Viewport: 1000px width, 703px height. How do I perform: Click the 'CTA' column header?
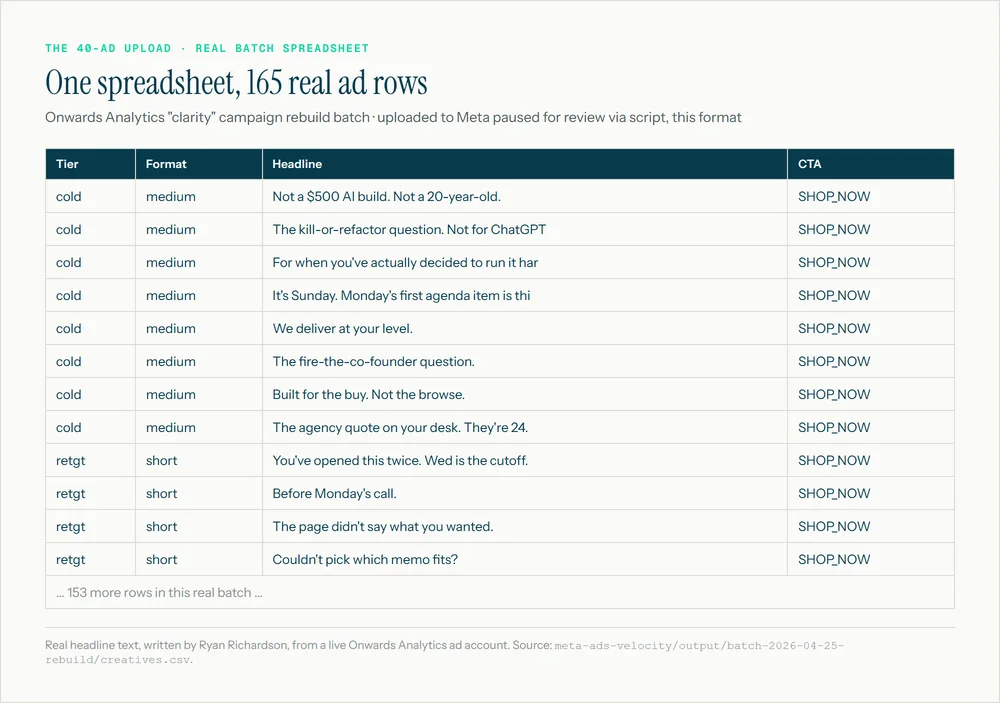point(871,164)
